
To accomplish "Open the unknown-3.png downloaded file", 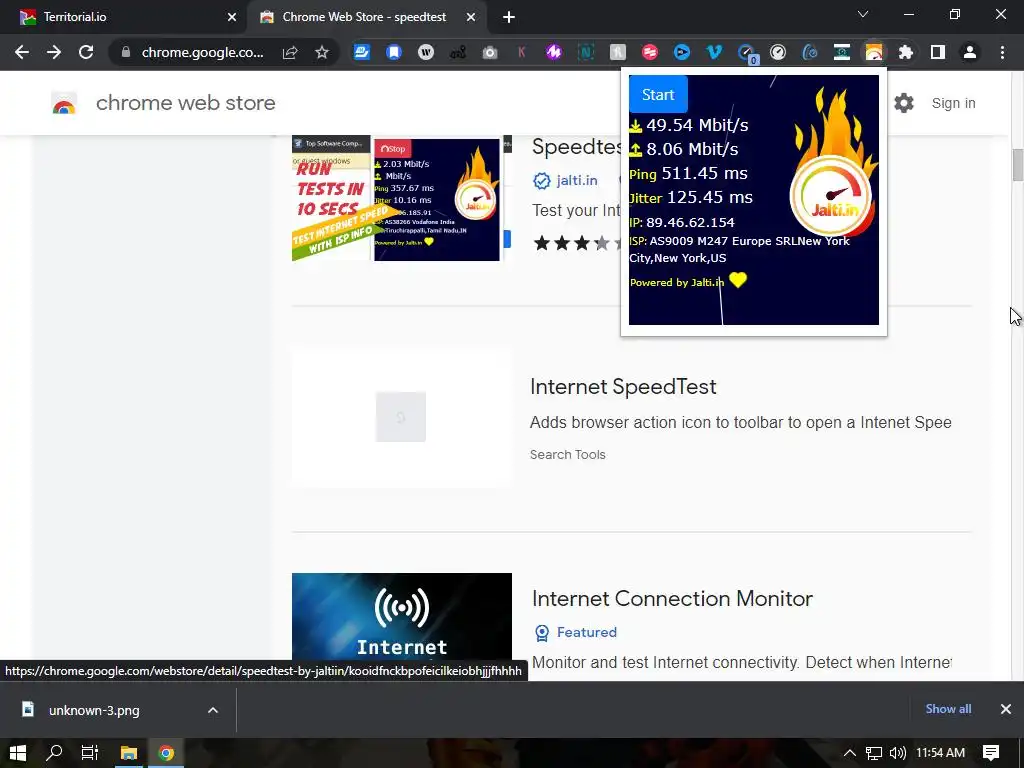I will pos(94,710).
